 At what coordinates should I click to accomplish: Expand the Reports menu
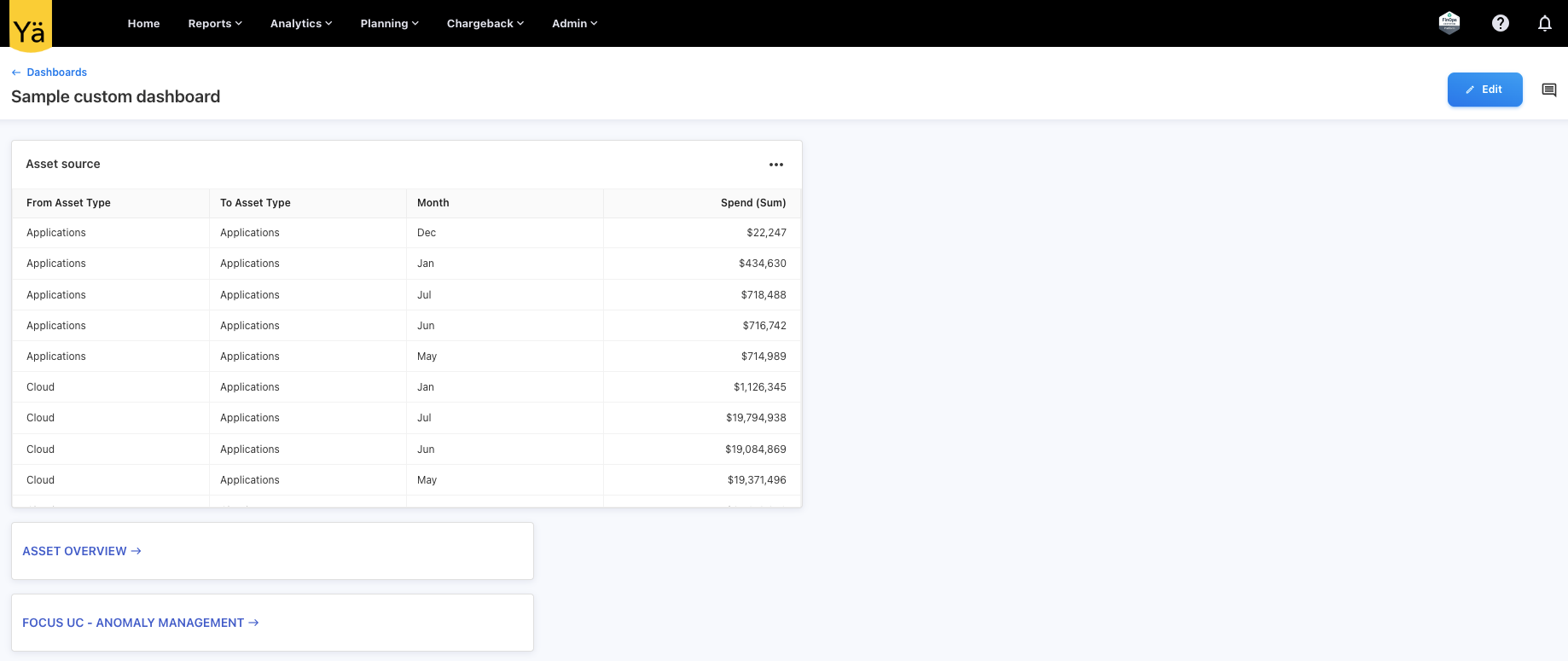pos(215,23)
